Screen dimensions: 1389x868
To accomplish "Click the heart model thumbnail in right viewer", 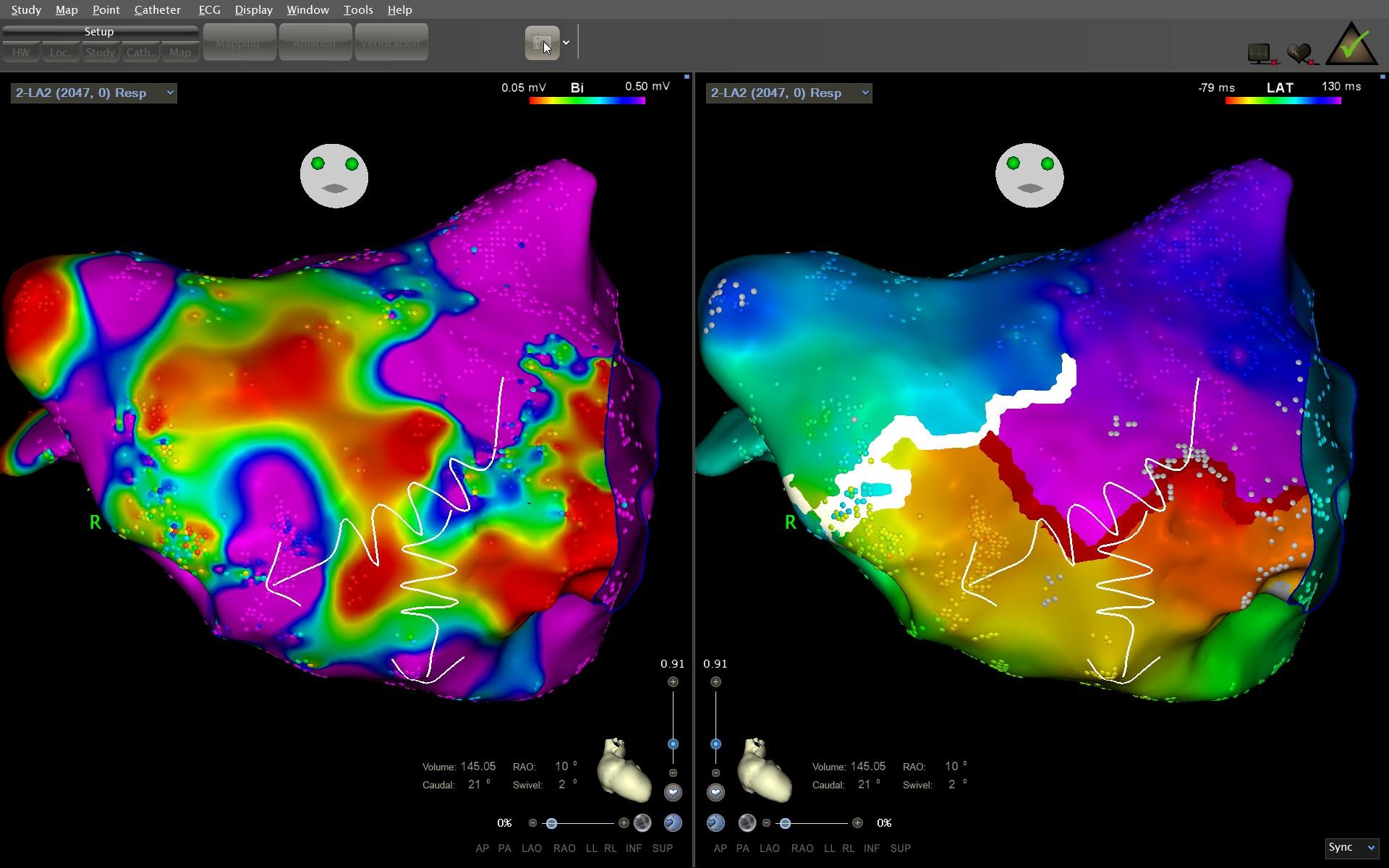I will 764,770.
